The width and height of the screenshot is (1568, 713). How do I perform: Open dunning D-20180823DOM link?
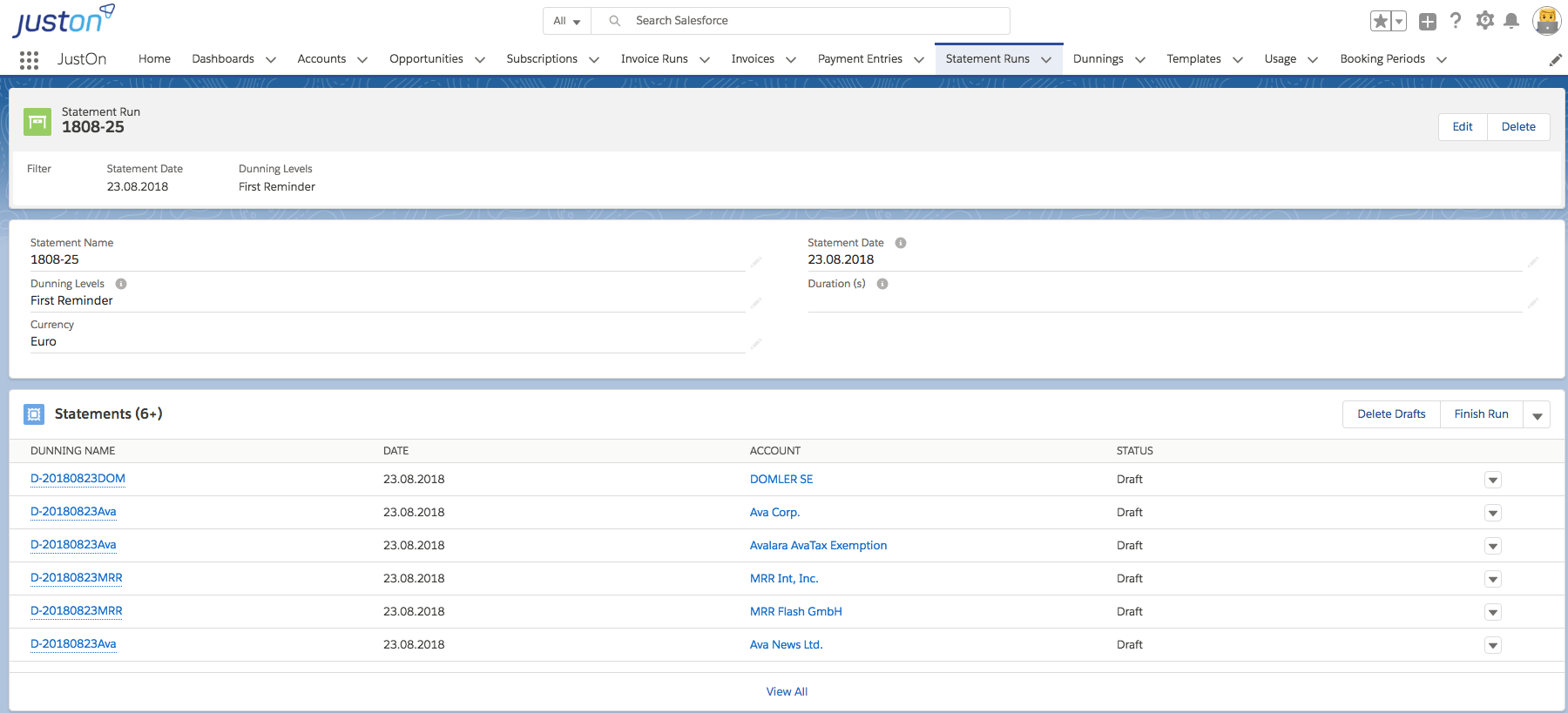coord(78,479)
